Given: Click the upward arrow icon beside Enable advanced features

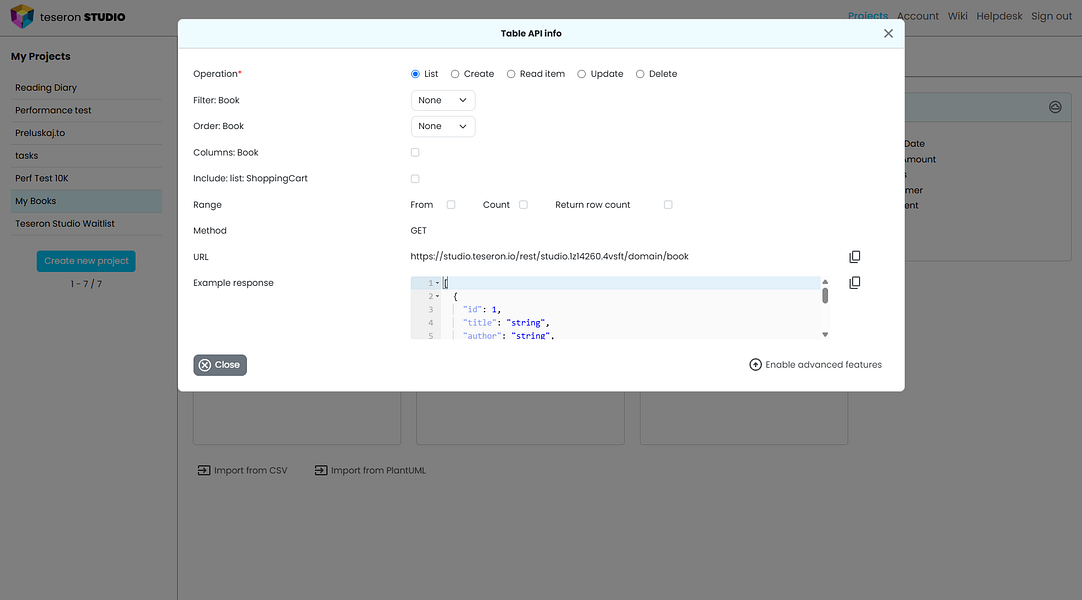Looking at the screenshot, I should [756, 365].
